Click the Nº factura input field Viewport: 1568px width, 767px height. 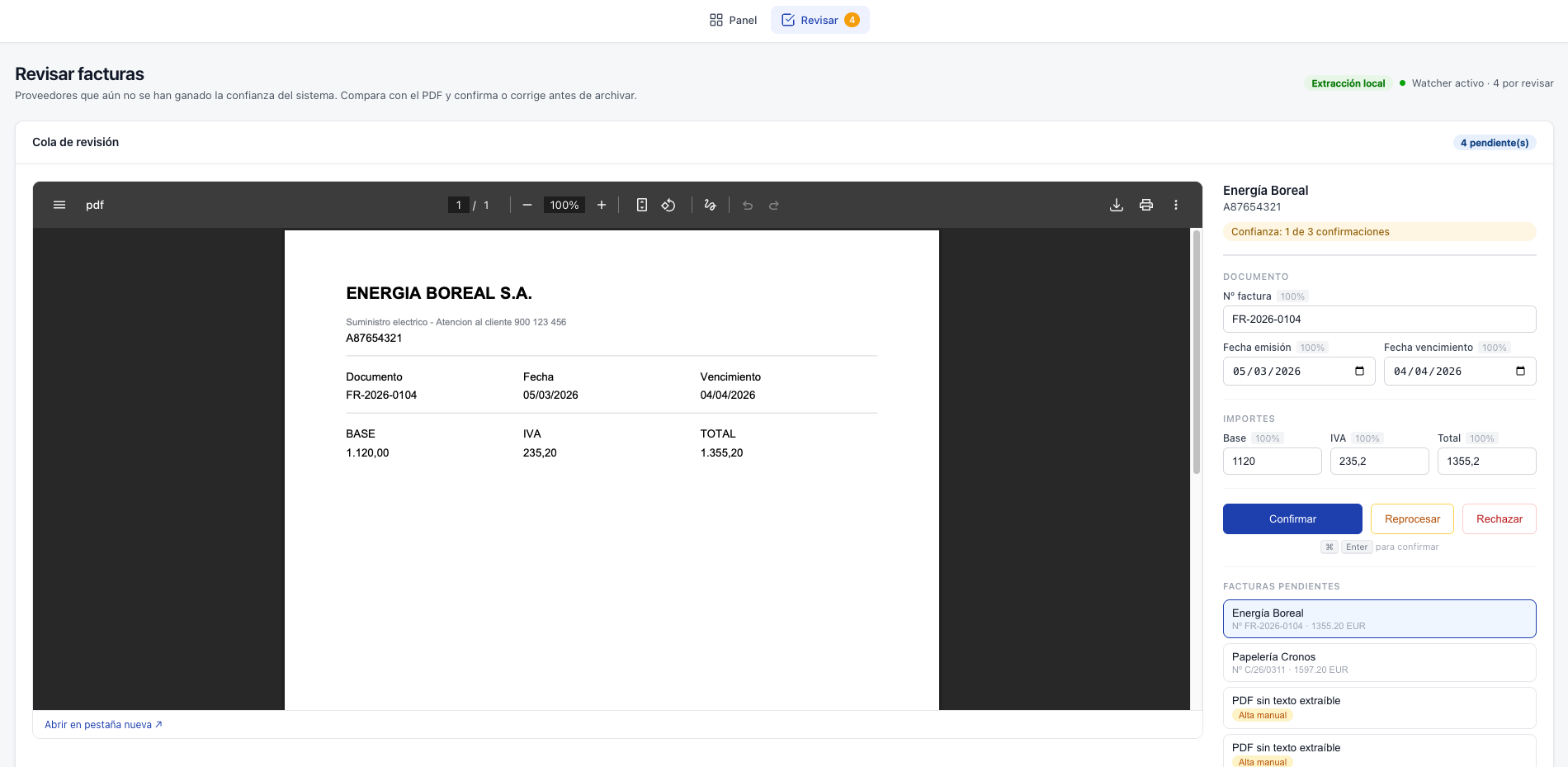(x=1379, y=319)
